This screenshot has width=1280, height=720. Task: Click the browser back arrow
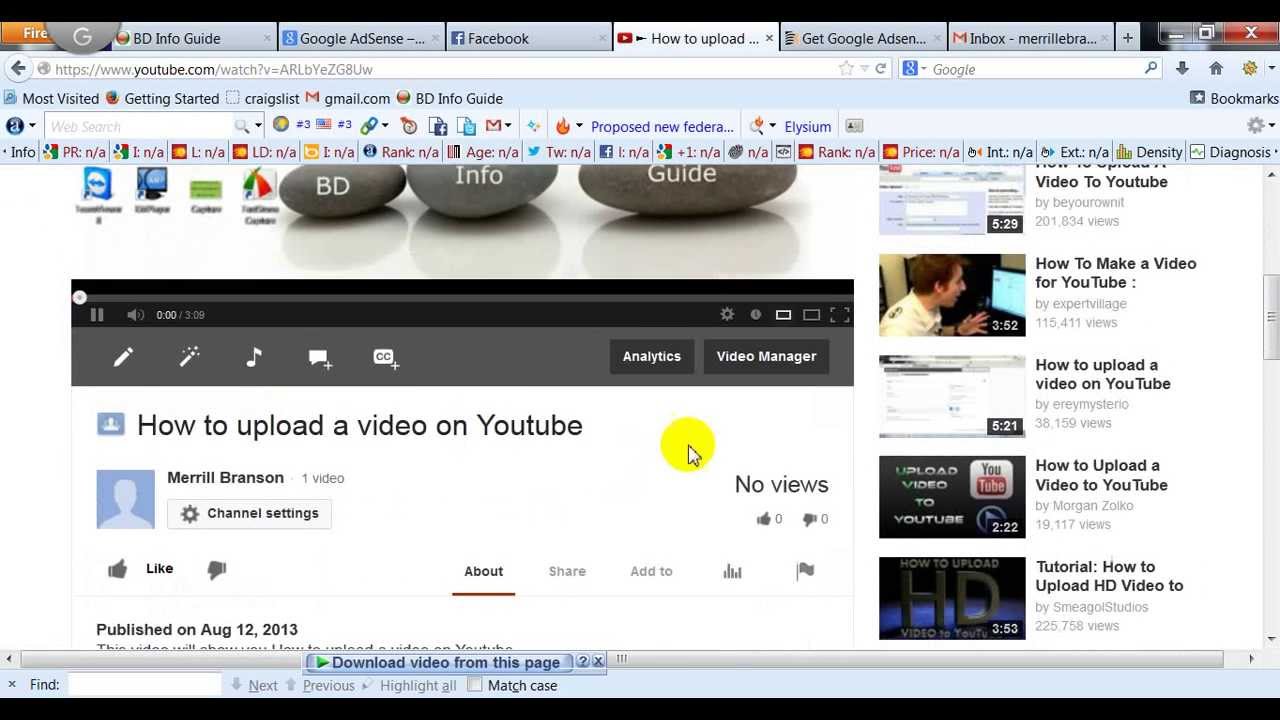(x=18, y=68)
